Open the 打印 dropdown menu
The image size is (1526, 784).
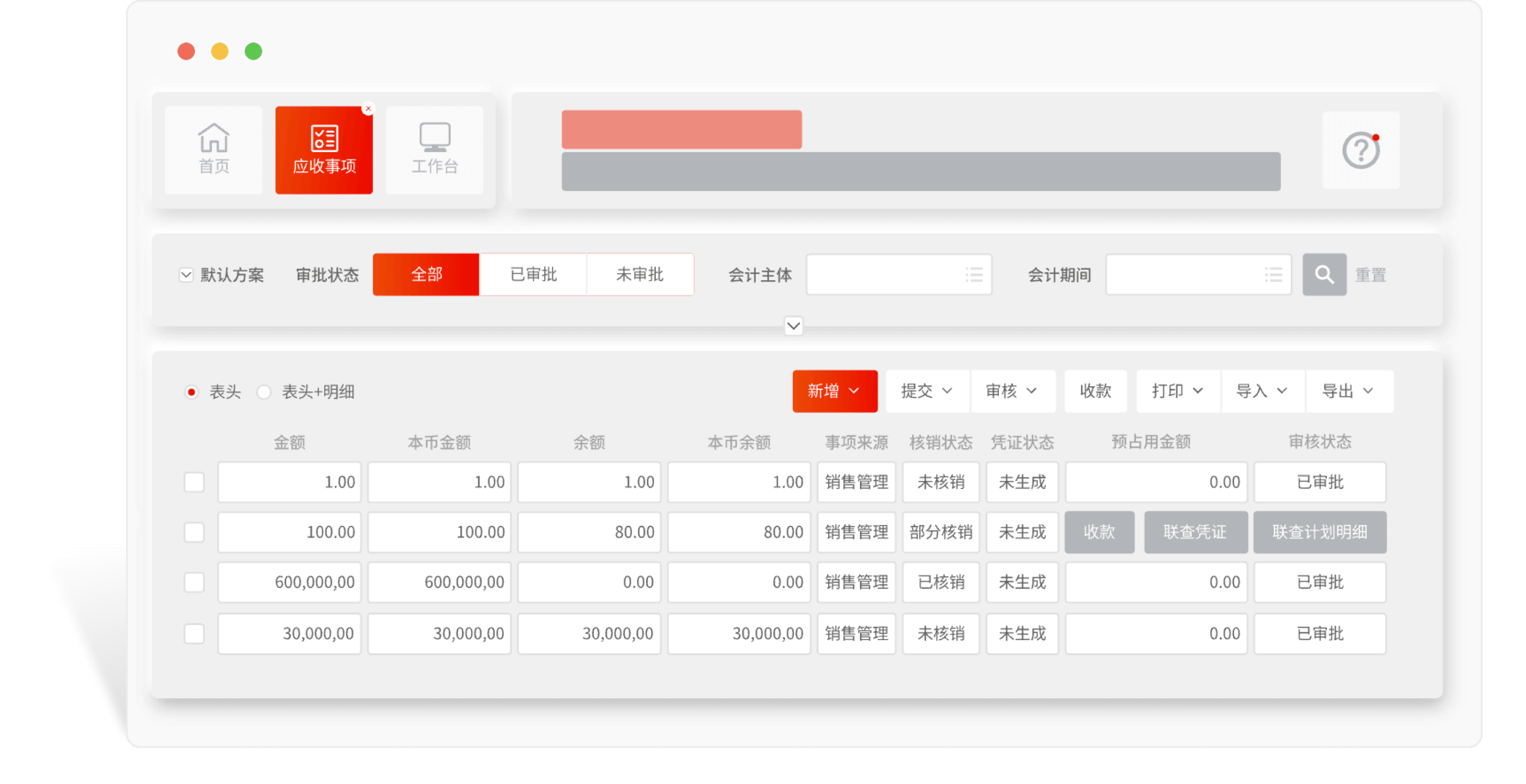click(x=1177, y=391)
